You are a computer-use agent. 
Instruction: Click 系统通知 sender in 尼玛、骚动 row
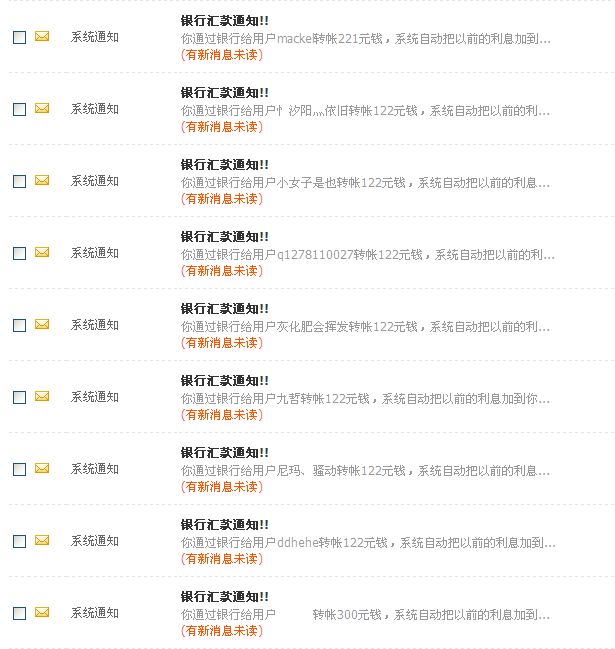pos(95,469)
